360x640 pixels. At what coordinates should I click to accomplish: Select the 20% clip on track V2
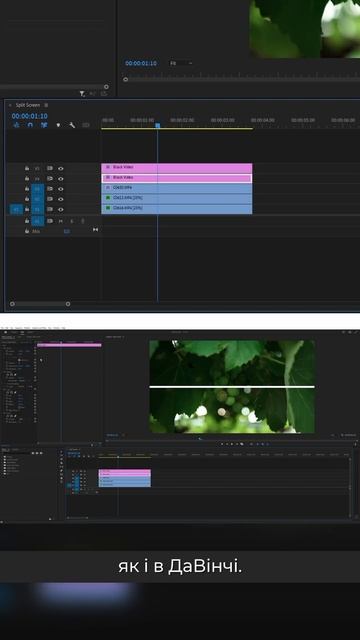pos(177,198)
